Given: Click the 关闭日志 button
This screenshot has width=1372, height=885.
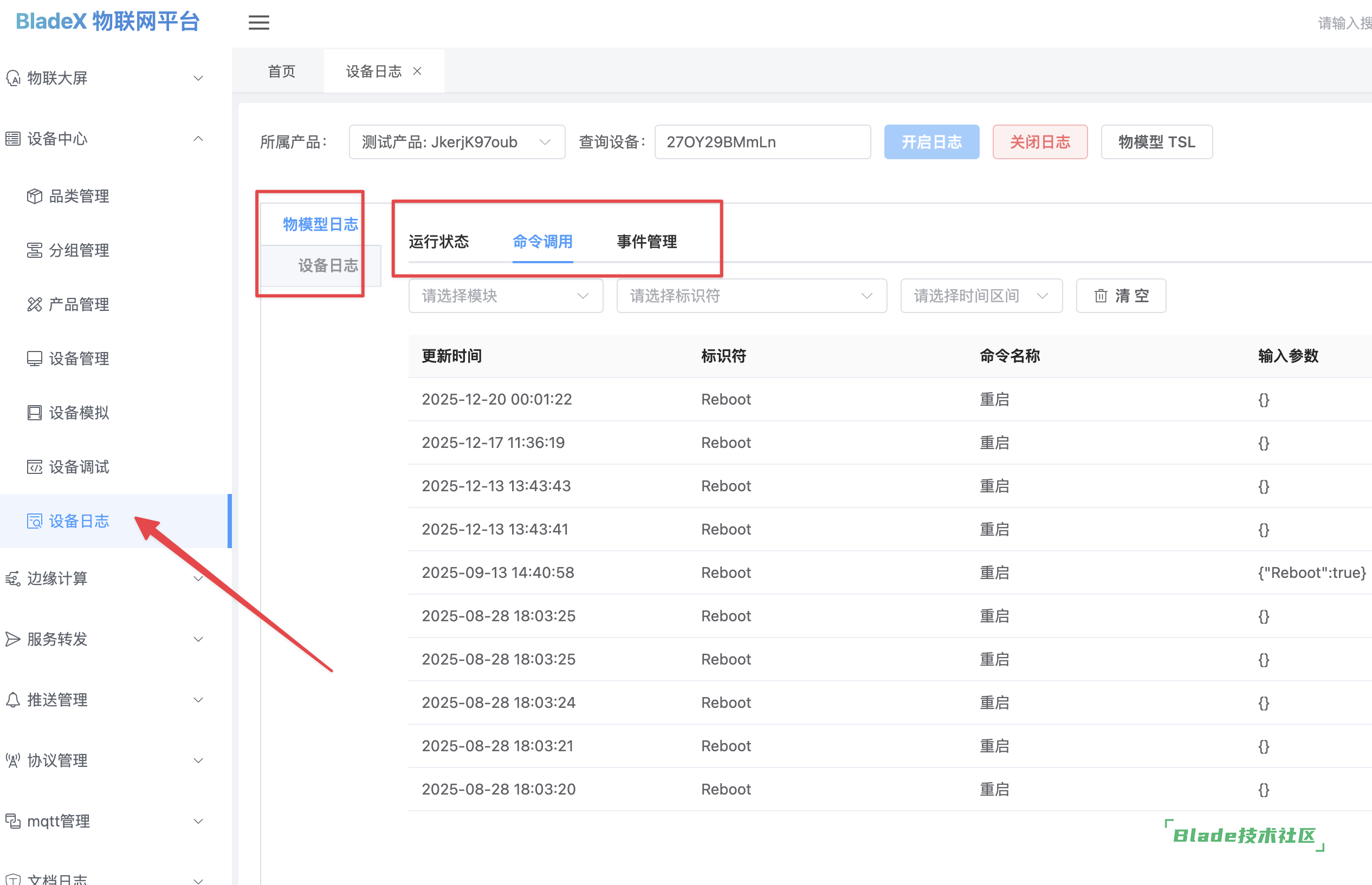Looking at the screenshot, I should tap(1039, 142).
